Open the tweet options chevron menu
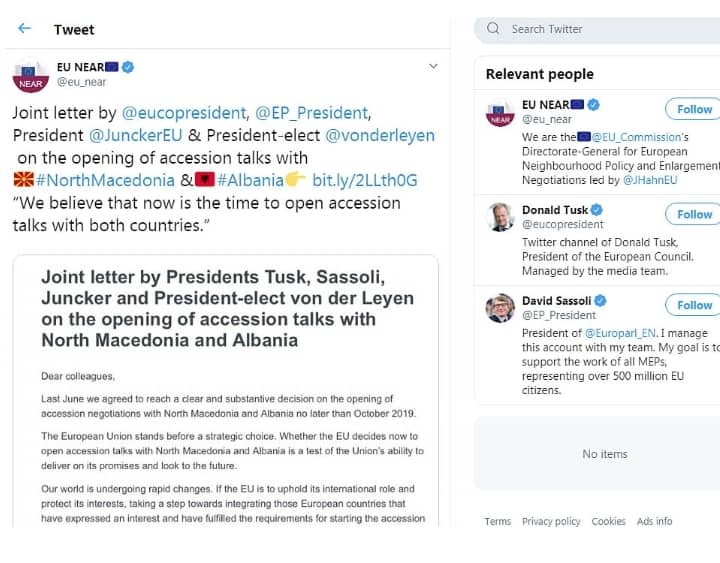Screen dimensions: 720x563 point(433,66)
